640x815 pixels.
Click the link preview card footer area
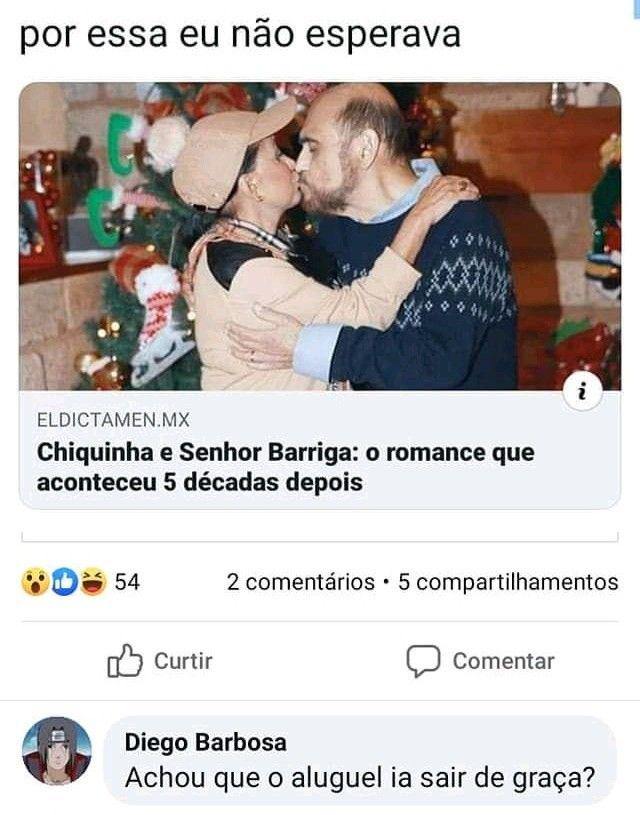click(320, 450)
